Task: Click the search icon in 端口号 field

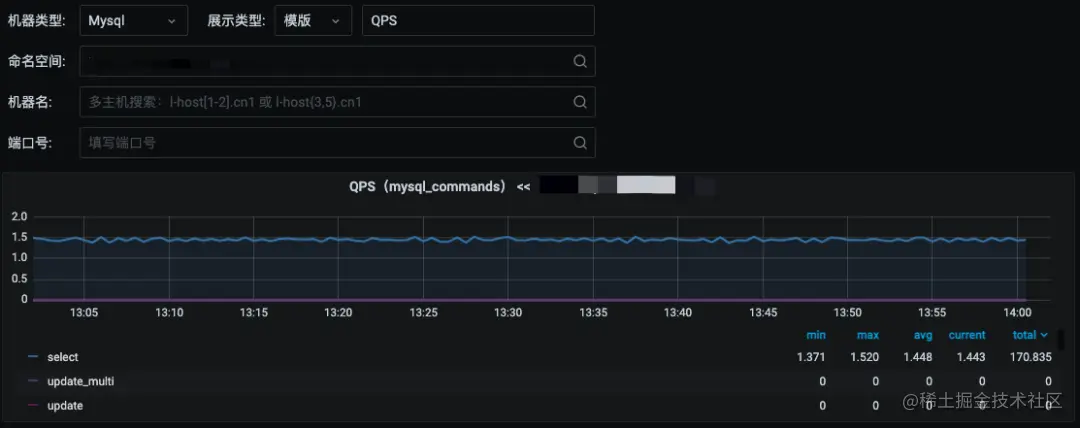Action: [581, 143]
